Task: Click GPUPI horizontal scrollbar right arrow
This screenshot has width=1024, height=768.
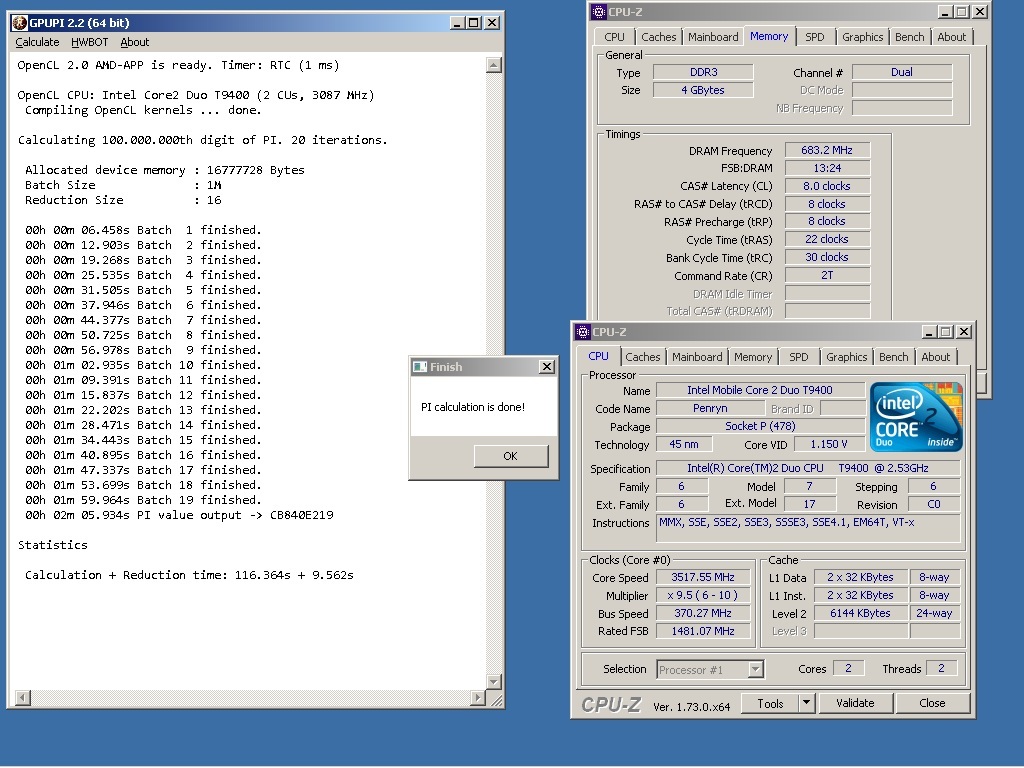Action: pos(478,697)
